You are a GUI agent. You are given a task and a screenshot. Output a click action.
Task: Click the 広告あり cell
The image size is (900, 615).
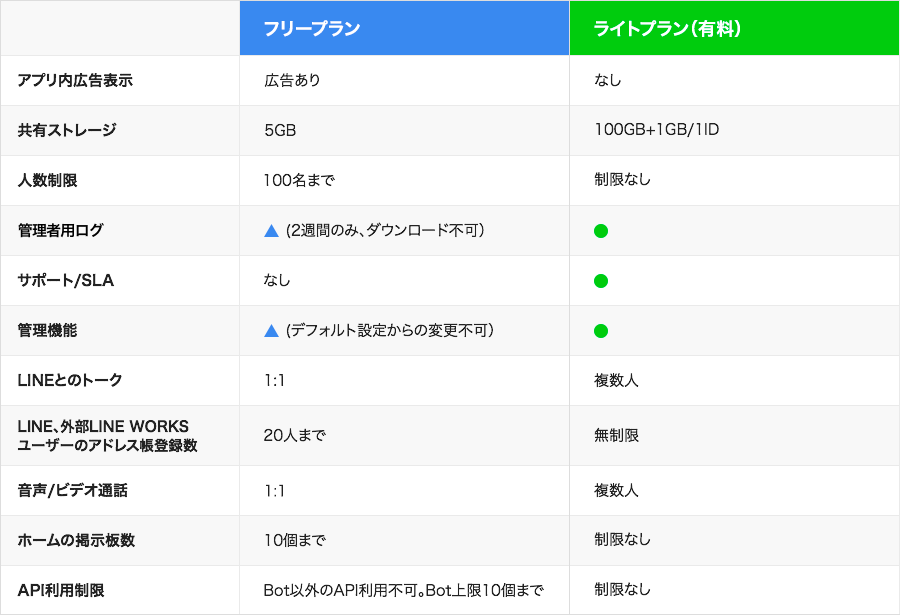[x=292, y=81]
